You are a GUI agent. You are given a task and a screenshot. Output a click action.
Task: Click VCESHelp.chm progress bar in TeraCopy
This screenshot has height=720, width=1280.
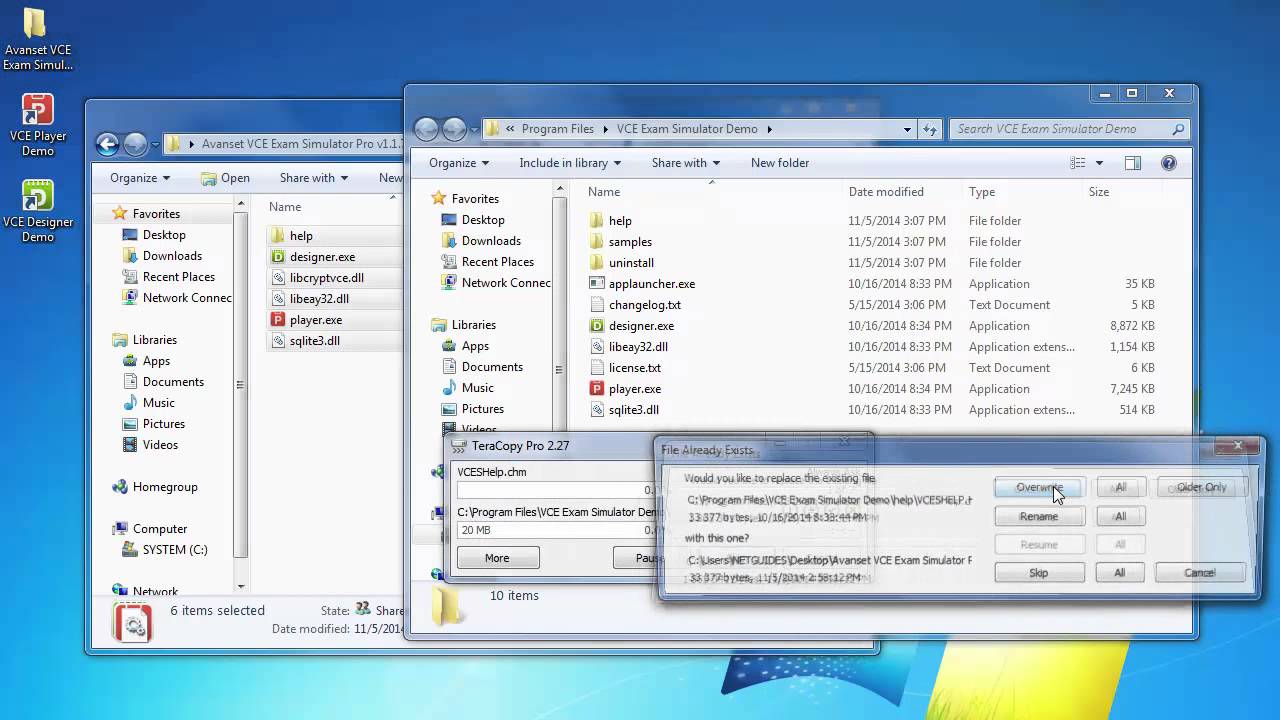556,490
